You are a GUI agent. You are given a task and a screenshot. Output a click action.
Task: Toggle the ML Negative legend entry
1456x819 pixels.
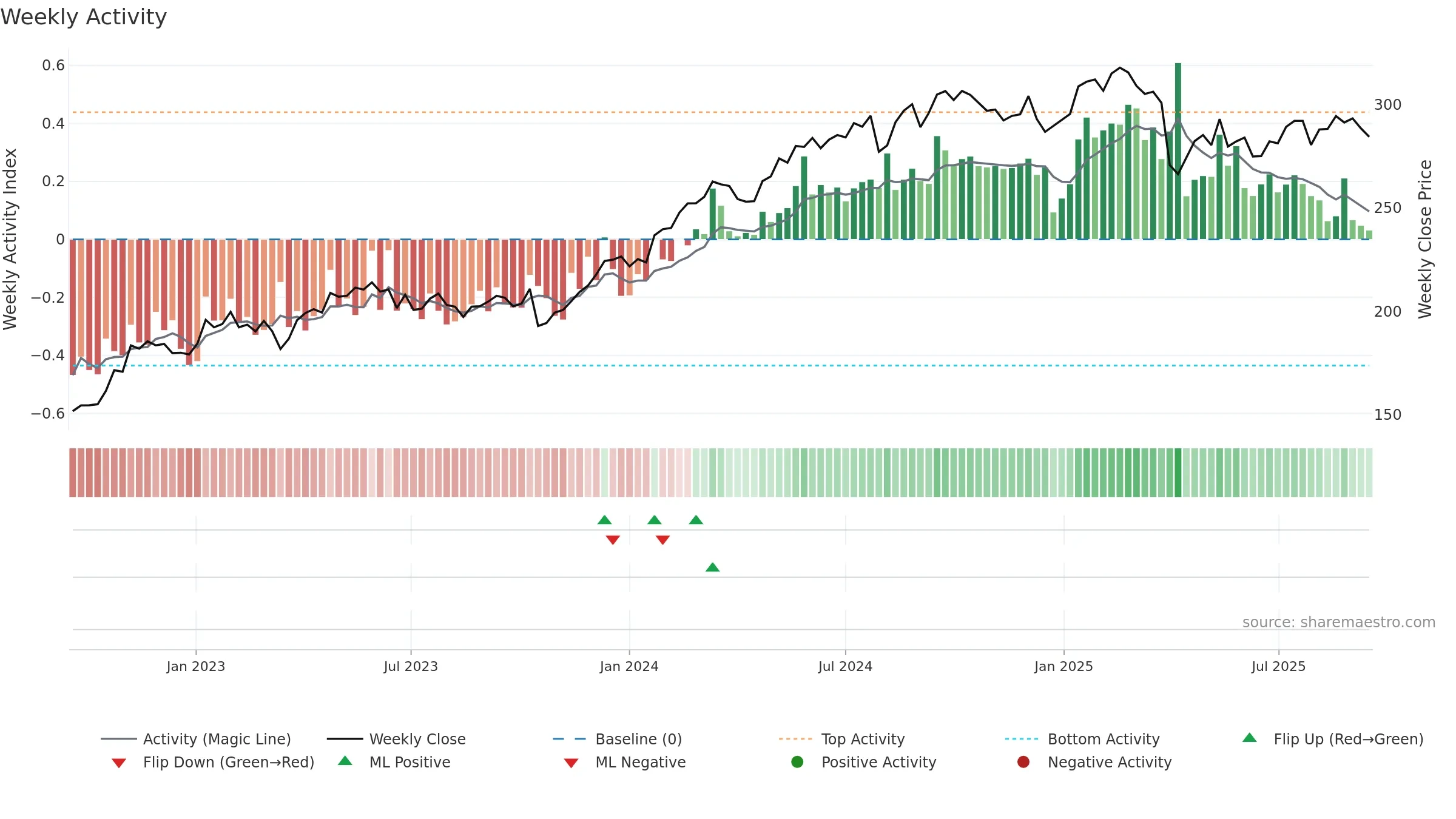coord(625,762)
